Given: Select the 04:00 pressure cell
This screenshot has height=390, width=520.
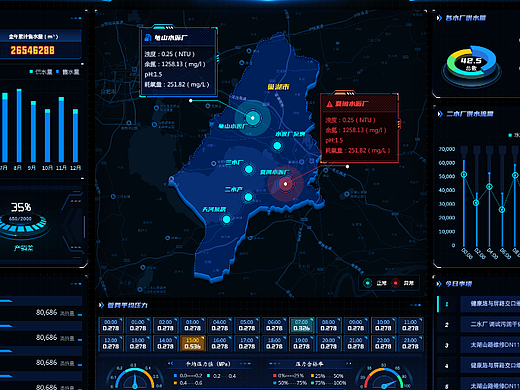Looking at the screenshot, I should pyautogui.click(x=220, y=325).
